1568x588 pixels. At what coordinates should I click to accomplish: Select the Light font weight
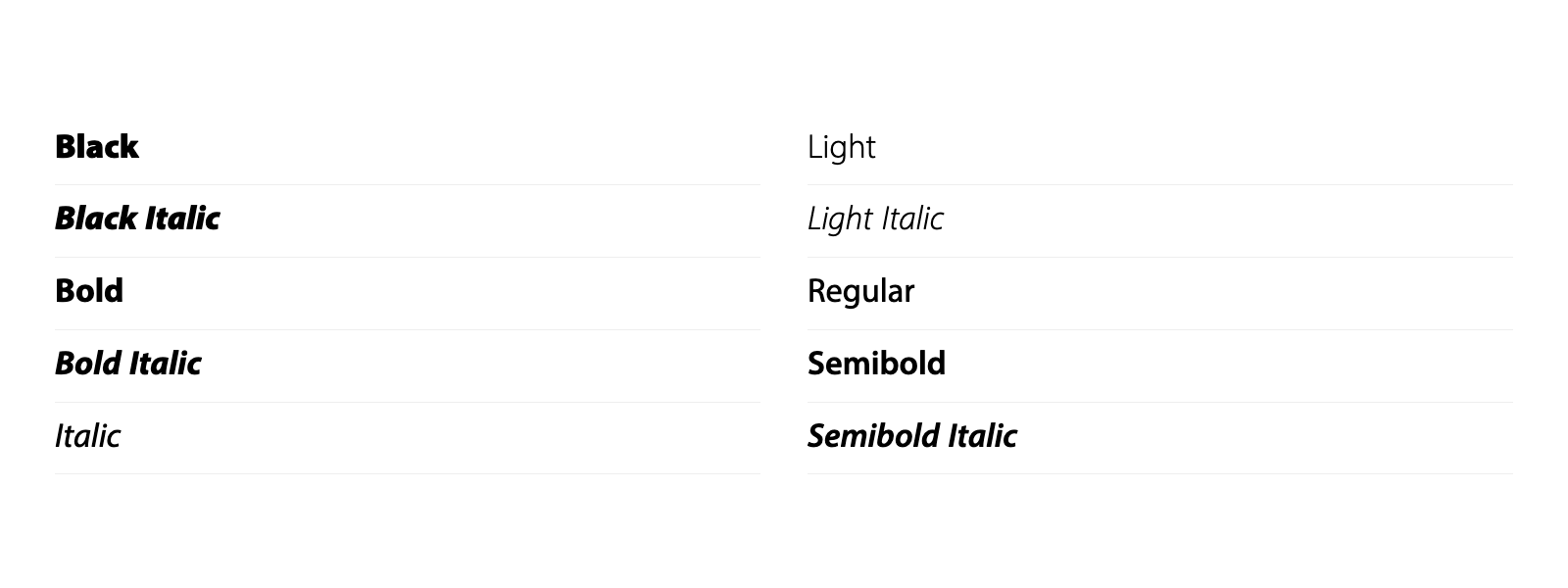pos(842,148)
